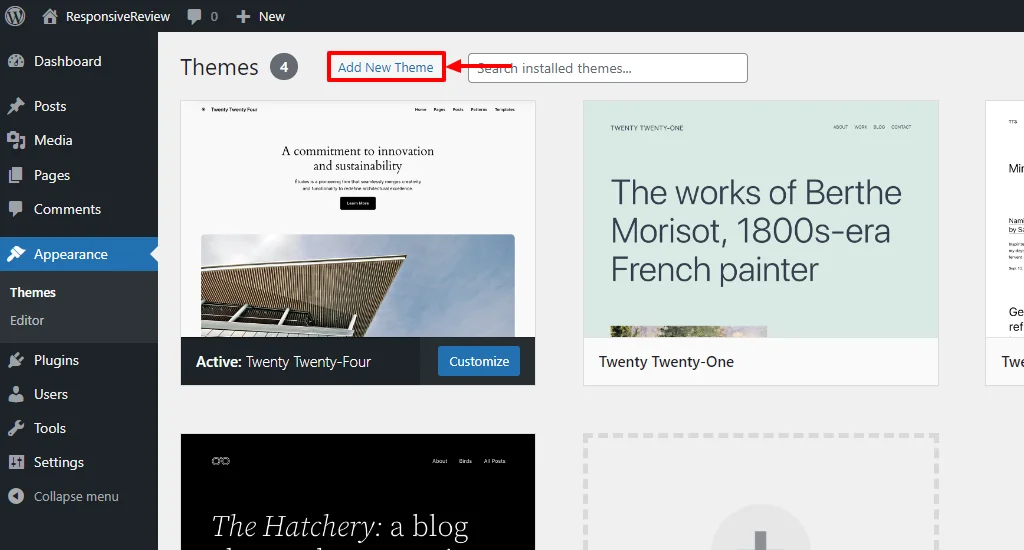Screen dimensions: 1024x550
Task: Select The Hatchery dark theme thumbnail
Action: click(x=357, y=491)
